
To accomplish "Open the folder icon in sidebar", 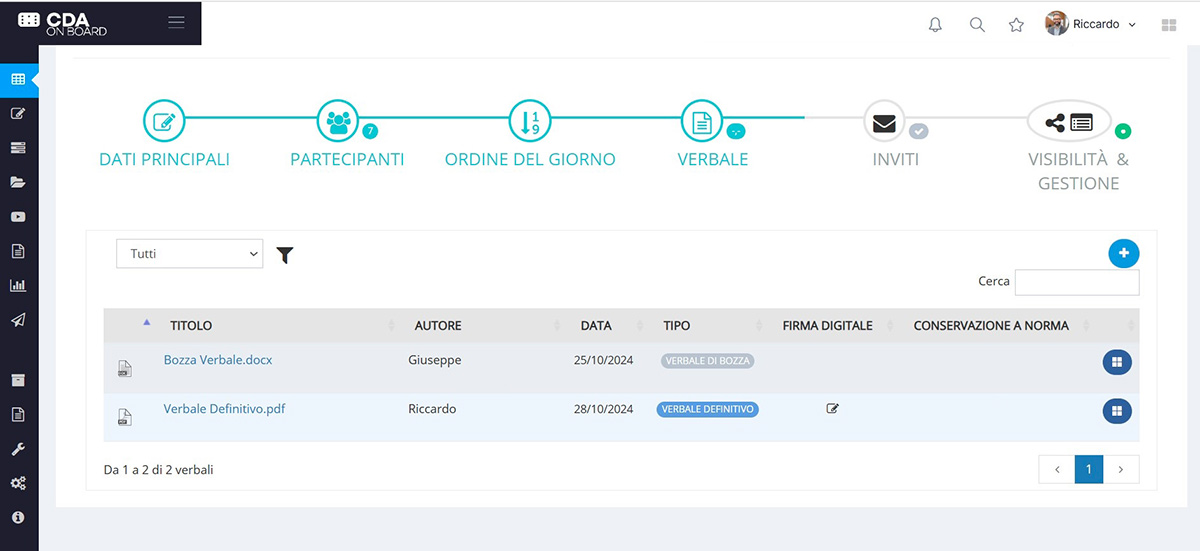I will [x=18, y=182].
